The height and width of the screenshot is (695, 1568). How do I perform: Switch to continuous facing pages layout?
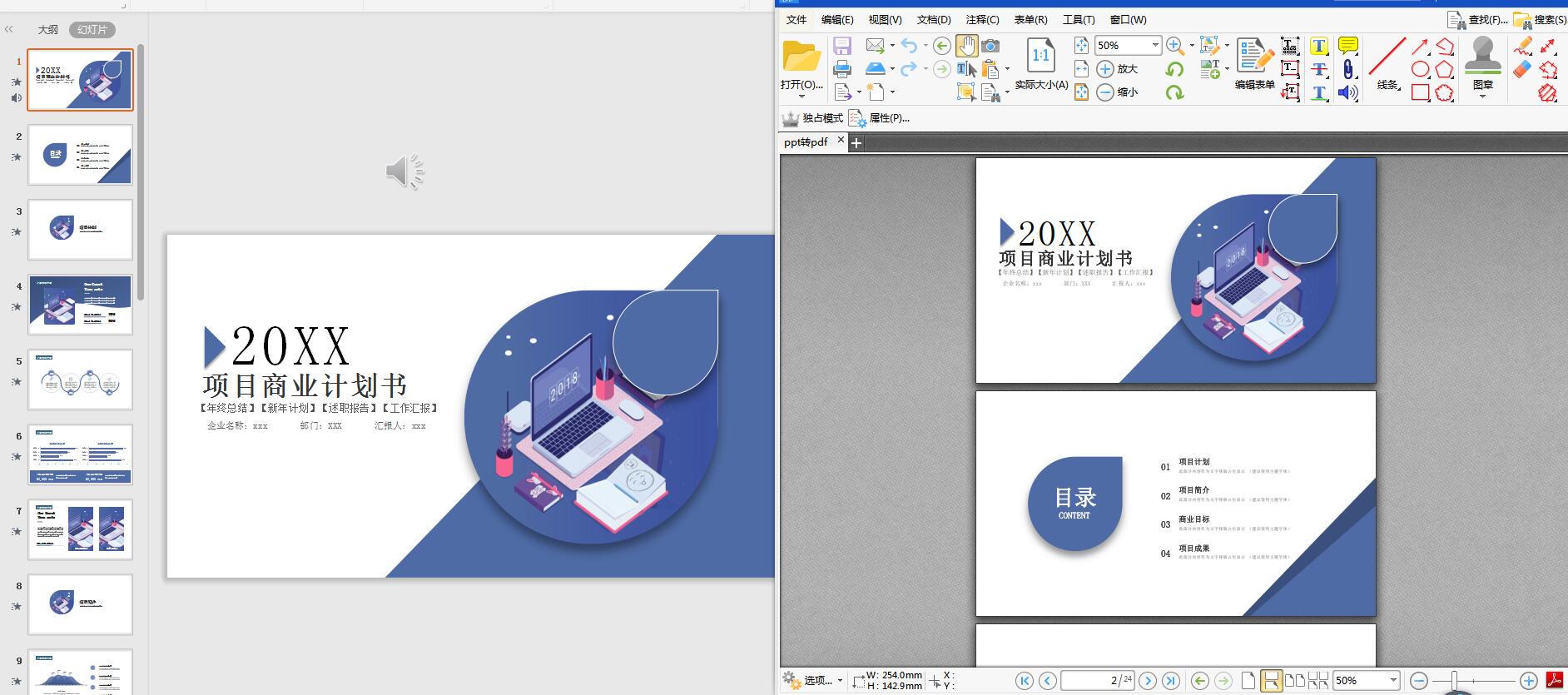point(1317,681)
